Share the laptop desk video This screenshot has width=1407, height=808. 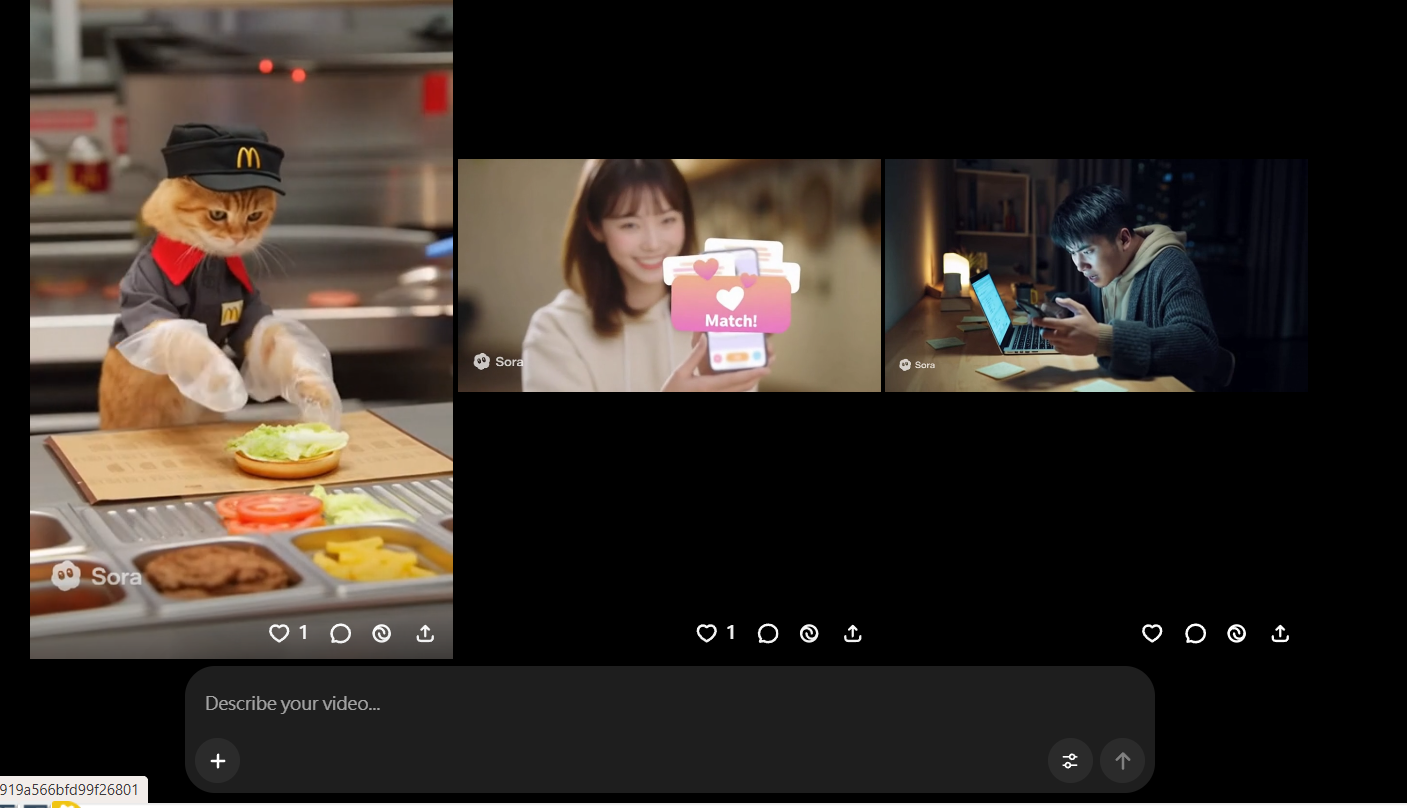coord(1280,633)
